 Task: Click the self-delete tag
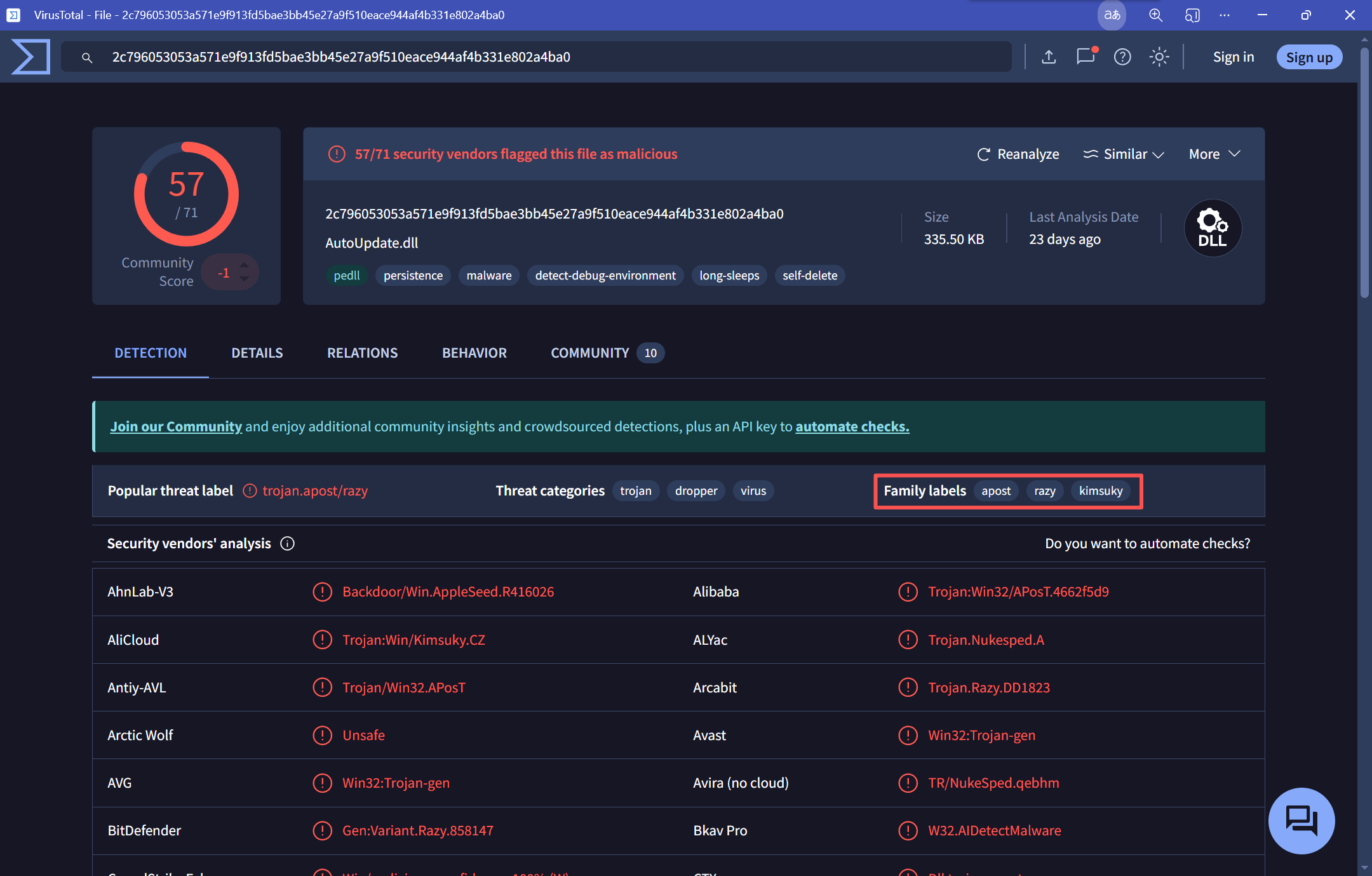point(810,276)
